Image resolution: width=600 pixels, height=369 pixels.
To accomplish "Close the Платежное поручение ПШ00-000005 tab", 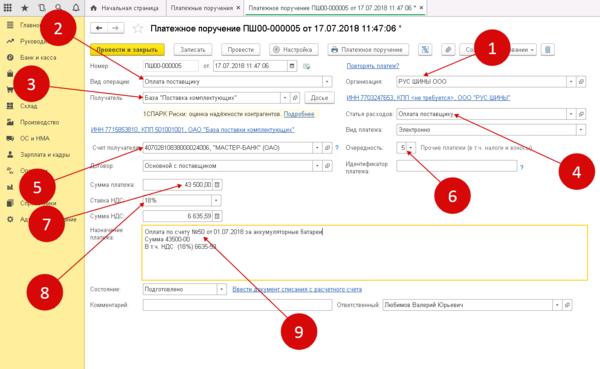I will (x=421, y=8).
